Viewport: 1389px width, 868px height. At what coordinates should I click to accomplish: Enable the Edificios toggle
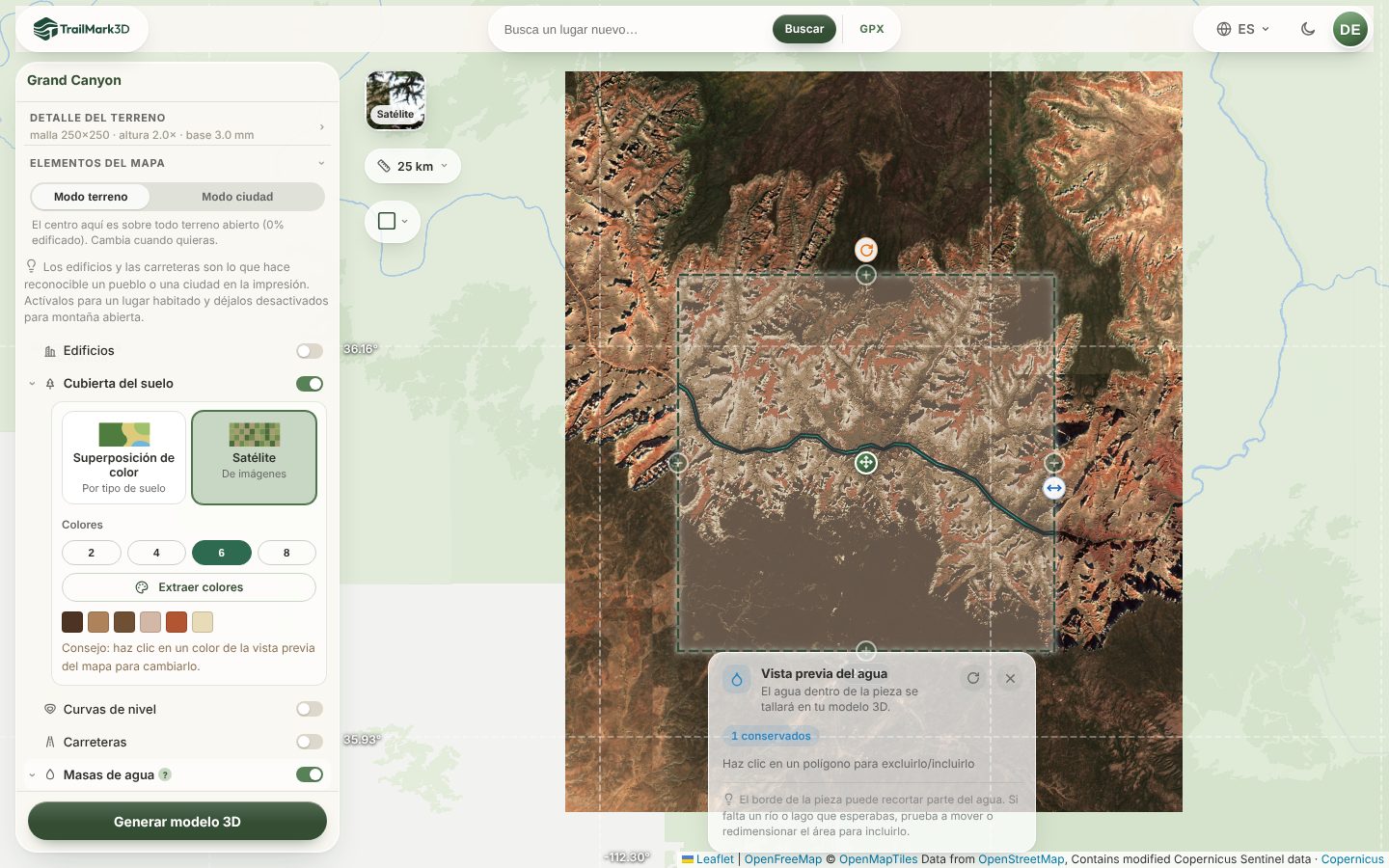310,351
